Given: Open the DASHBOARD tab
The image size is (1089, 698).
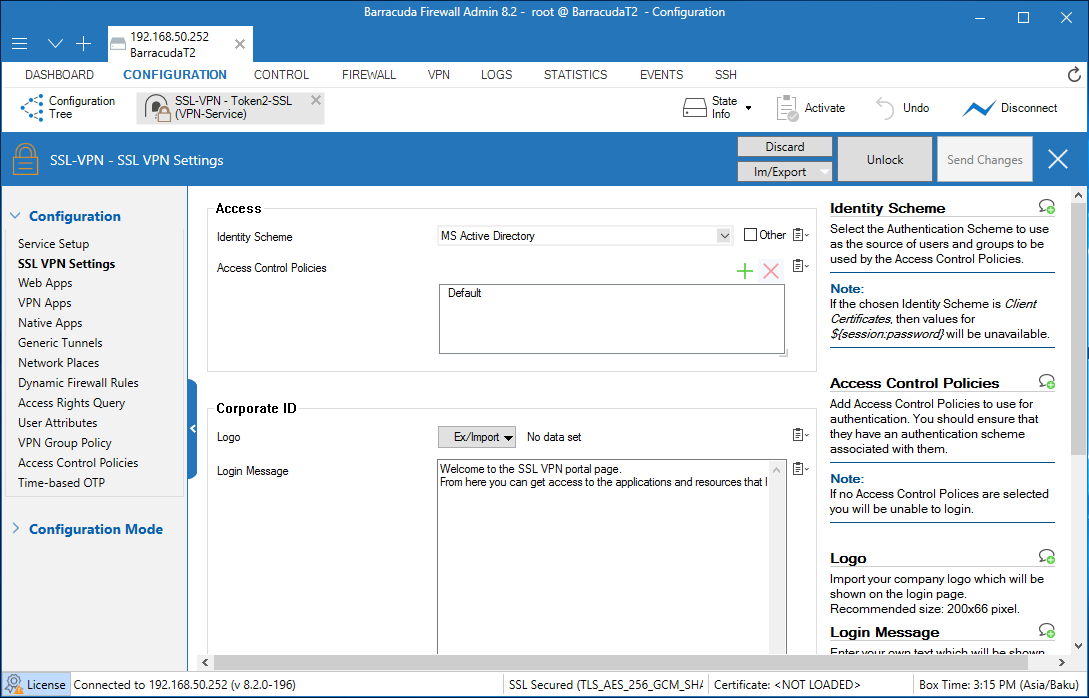Looking at the screenshot, I should click(59, 74).
